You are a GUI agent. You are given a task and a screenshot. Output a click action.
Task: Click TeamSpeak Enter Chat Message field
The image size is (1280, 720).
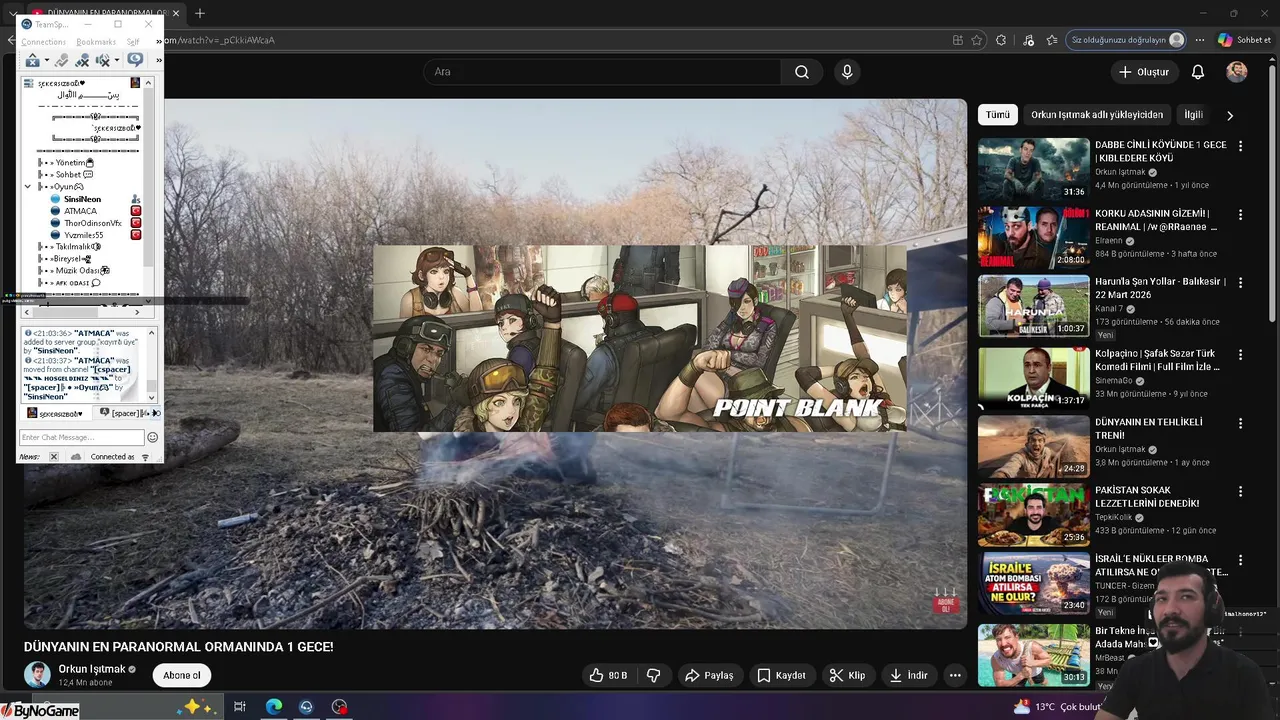pyautogui.click(x=83, y=437)
